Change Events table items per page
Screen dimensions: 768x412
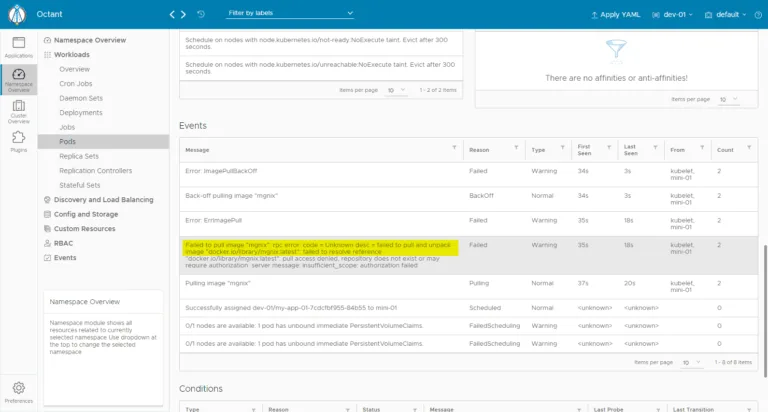pos(692,363)
